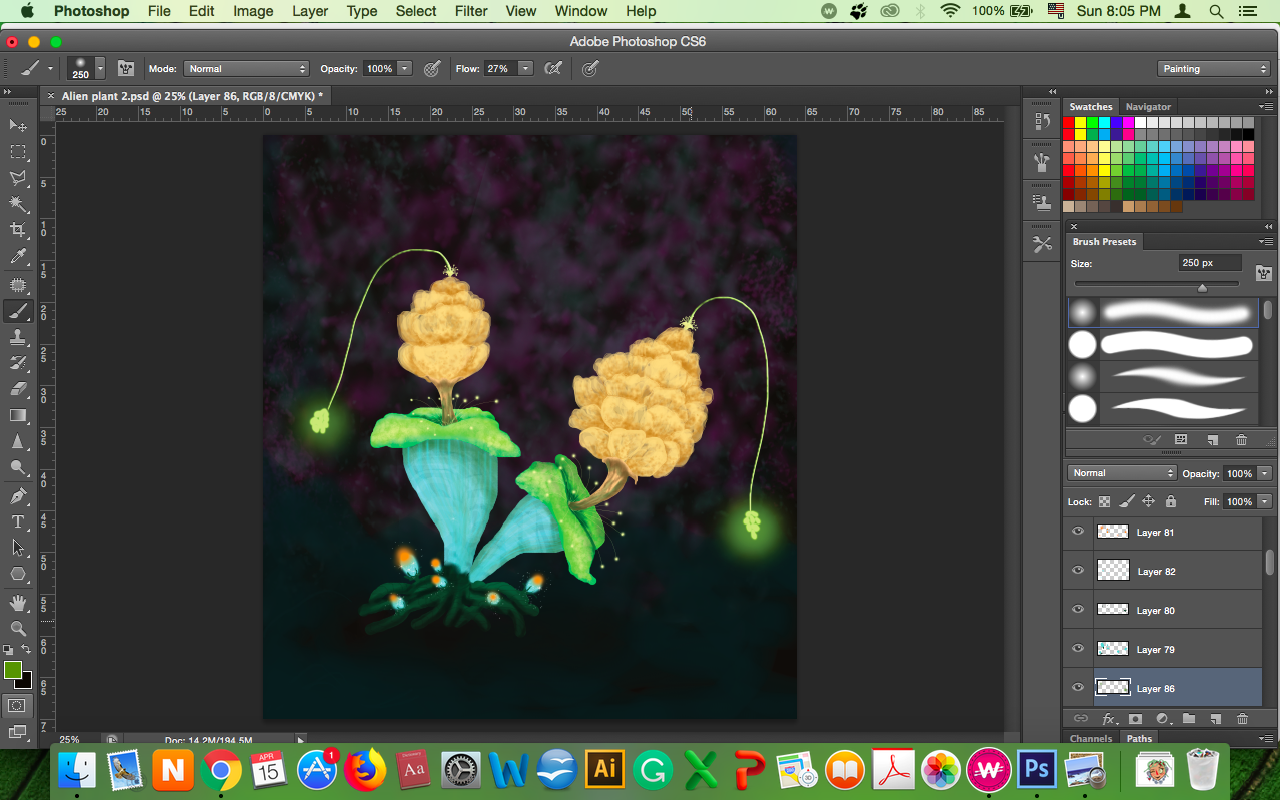This screenshot has height=800, width=1280.
Task: Open Tool Preset picker arrow
Action: click(50, 69)
